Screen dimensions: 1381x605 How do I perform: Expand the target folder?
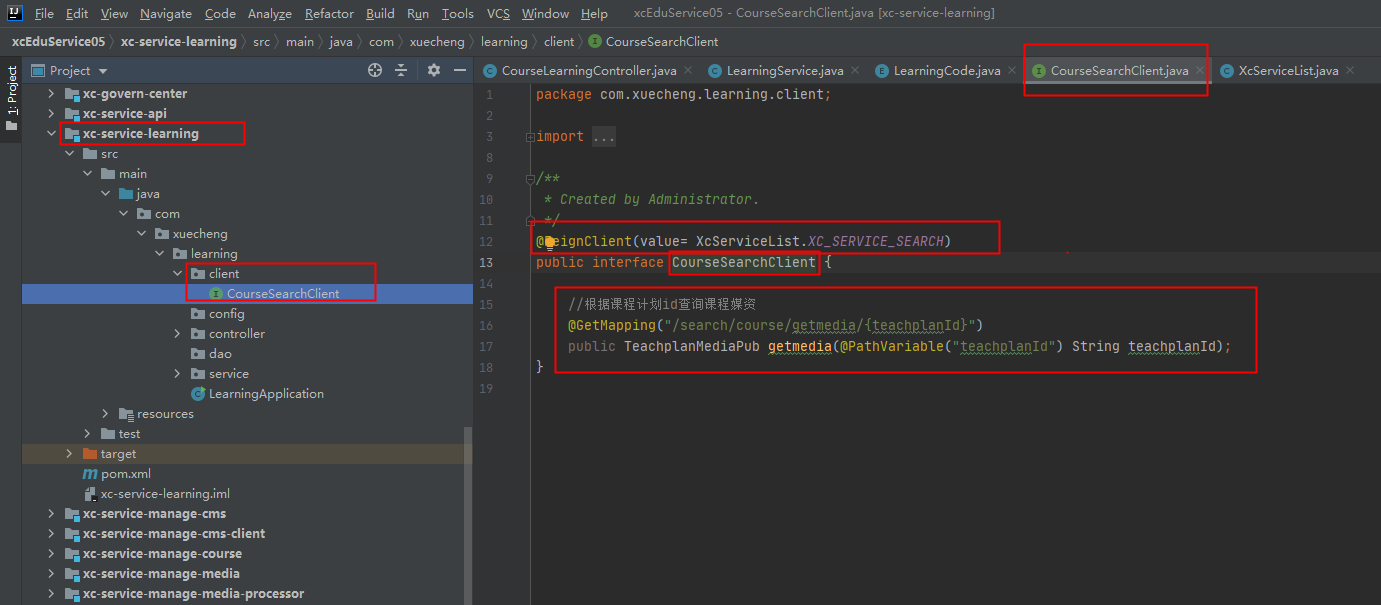(69, 454)
